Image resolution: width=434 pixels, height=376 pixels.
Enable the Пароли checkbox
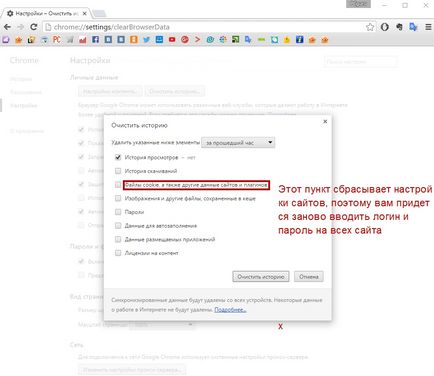[x=118, y=212]
